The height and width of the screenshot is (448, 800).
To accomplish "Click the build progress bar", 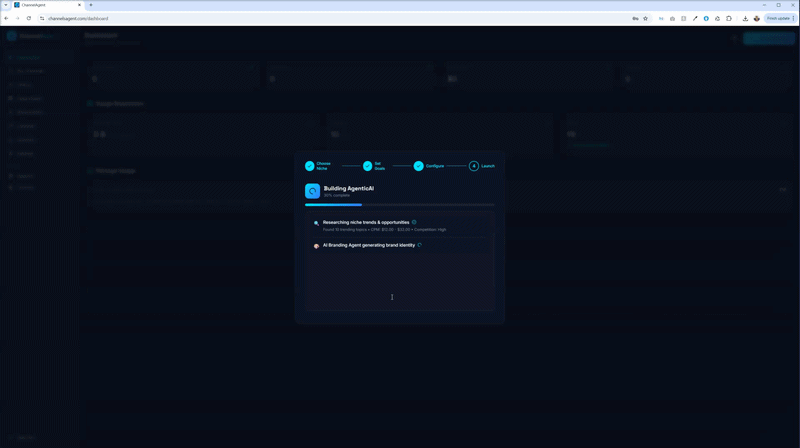I will click(400, 204).
